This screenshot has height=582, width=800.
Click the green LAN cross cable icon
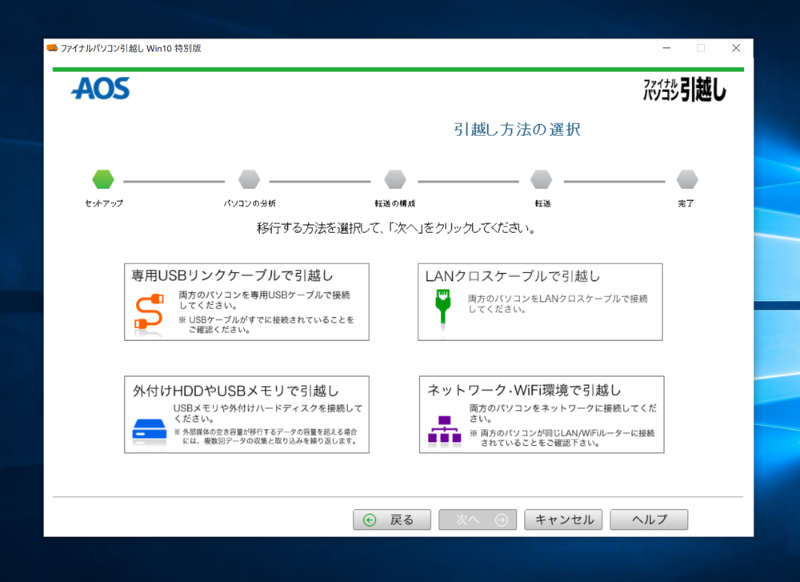pos(441,309)
